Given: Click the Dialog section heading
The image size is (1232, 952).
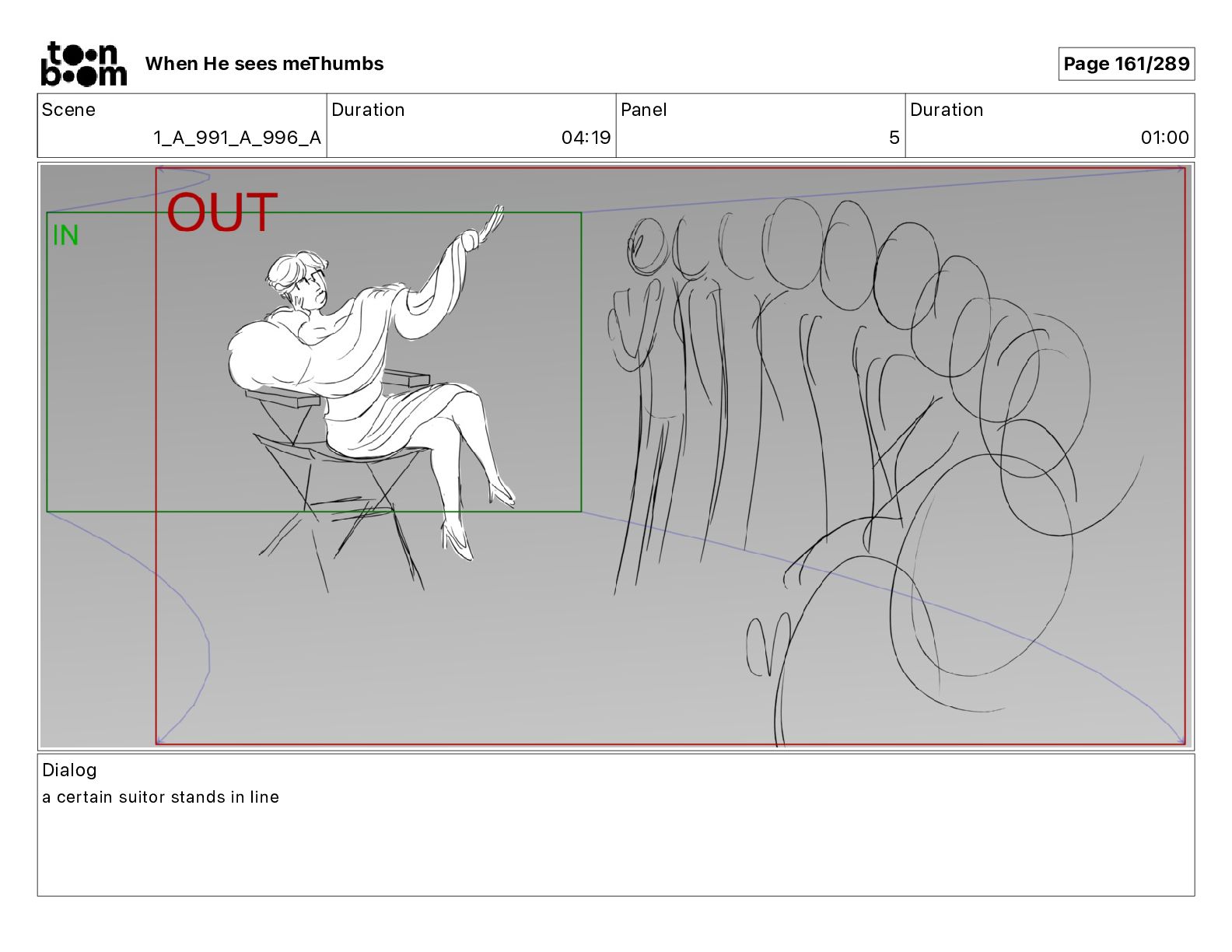Looking at the screenshot, I should point(69,770).
